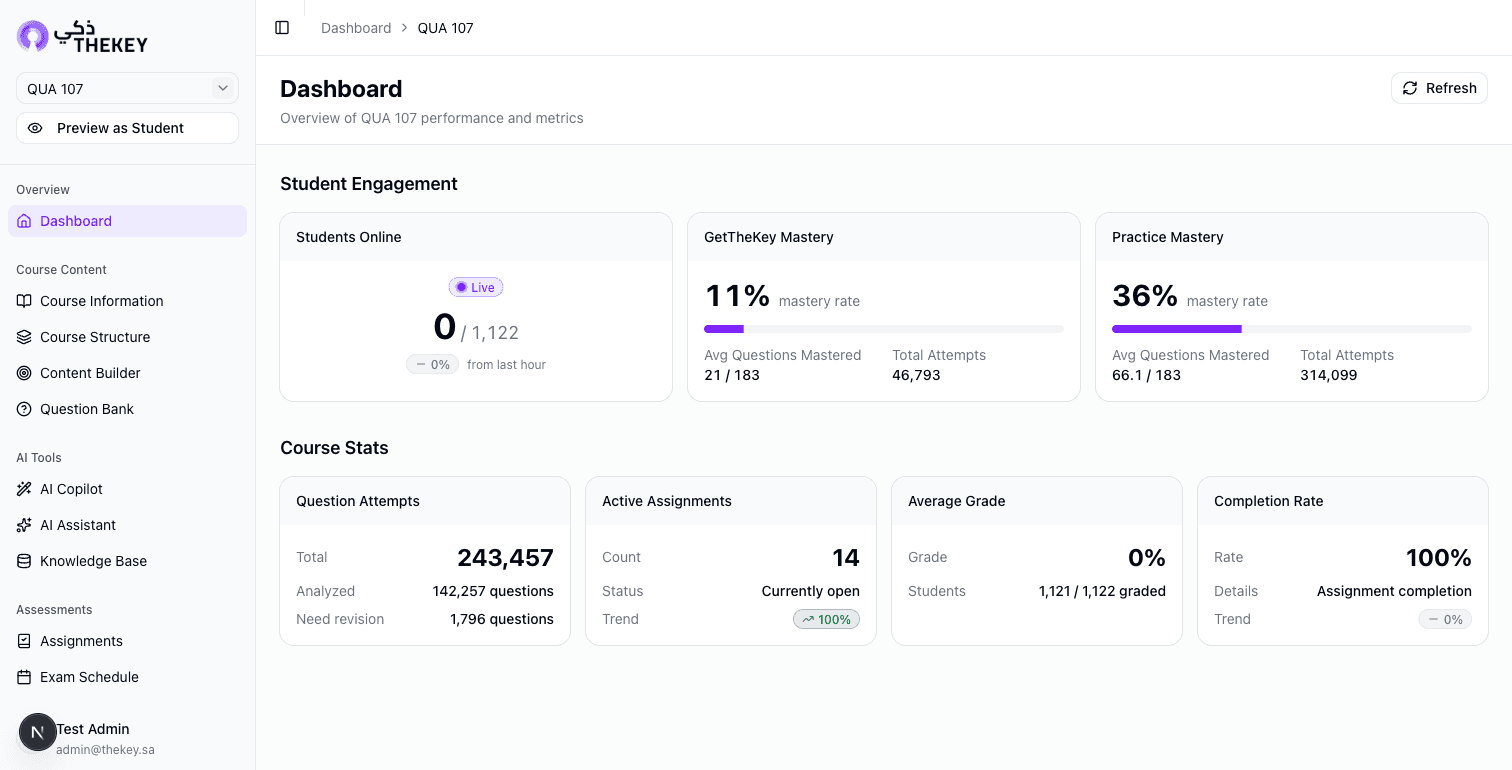Open the Content Builder tool
Screen dimensions: 1512x770
click(x=91, y=373)
